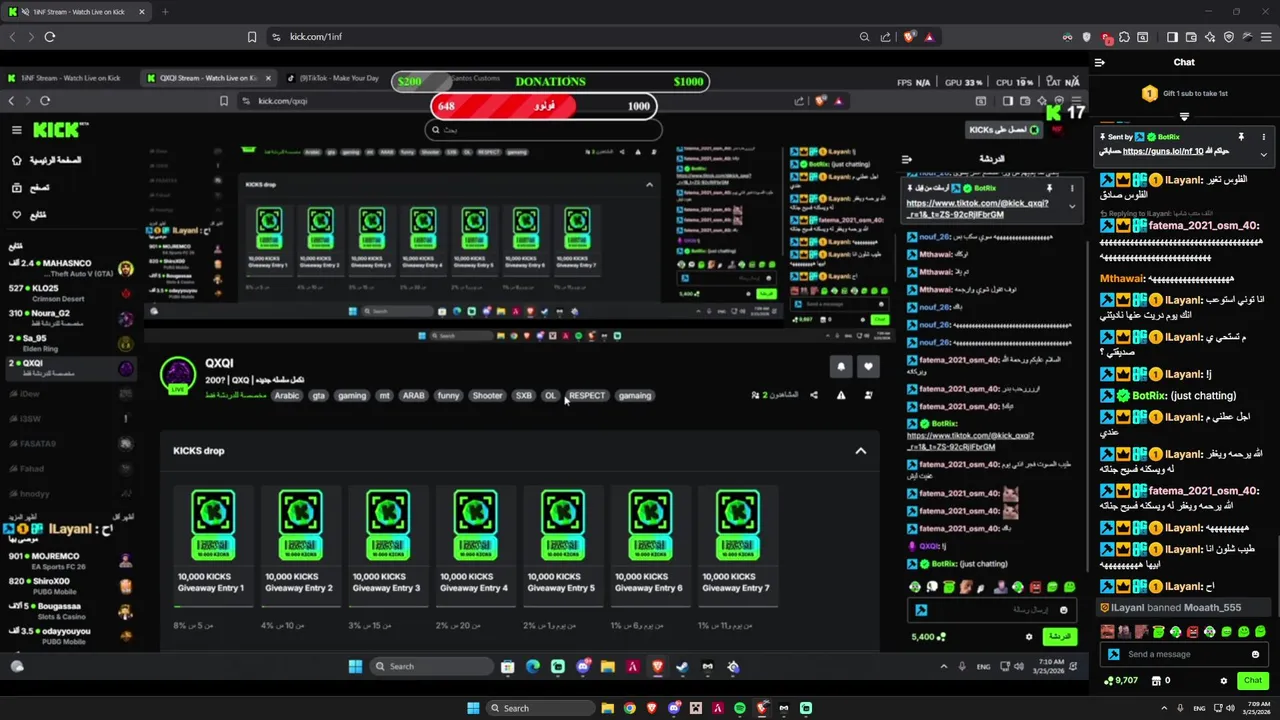Open chat settings gear beside green Chat button
1280x720 pixels.
pos(1223,681)
